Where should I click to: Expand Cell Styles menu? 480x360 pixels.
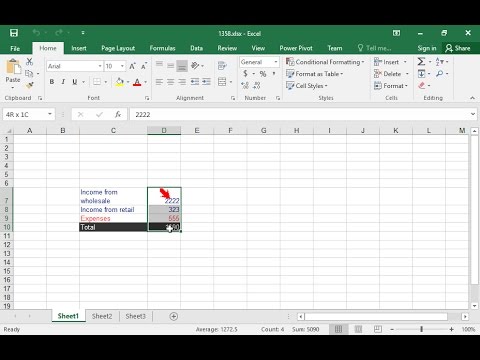[307, 86]
